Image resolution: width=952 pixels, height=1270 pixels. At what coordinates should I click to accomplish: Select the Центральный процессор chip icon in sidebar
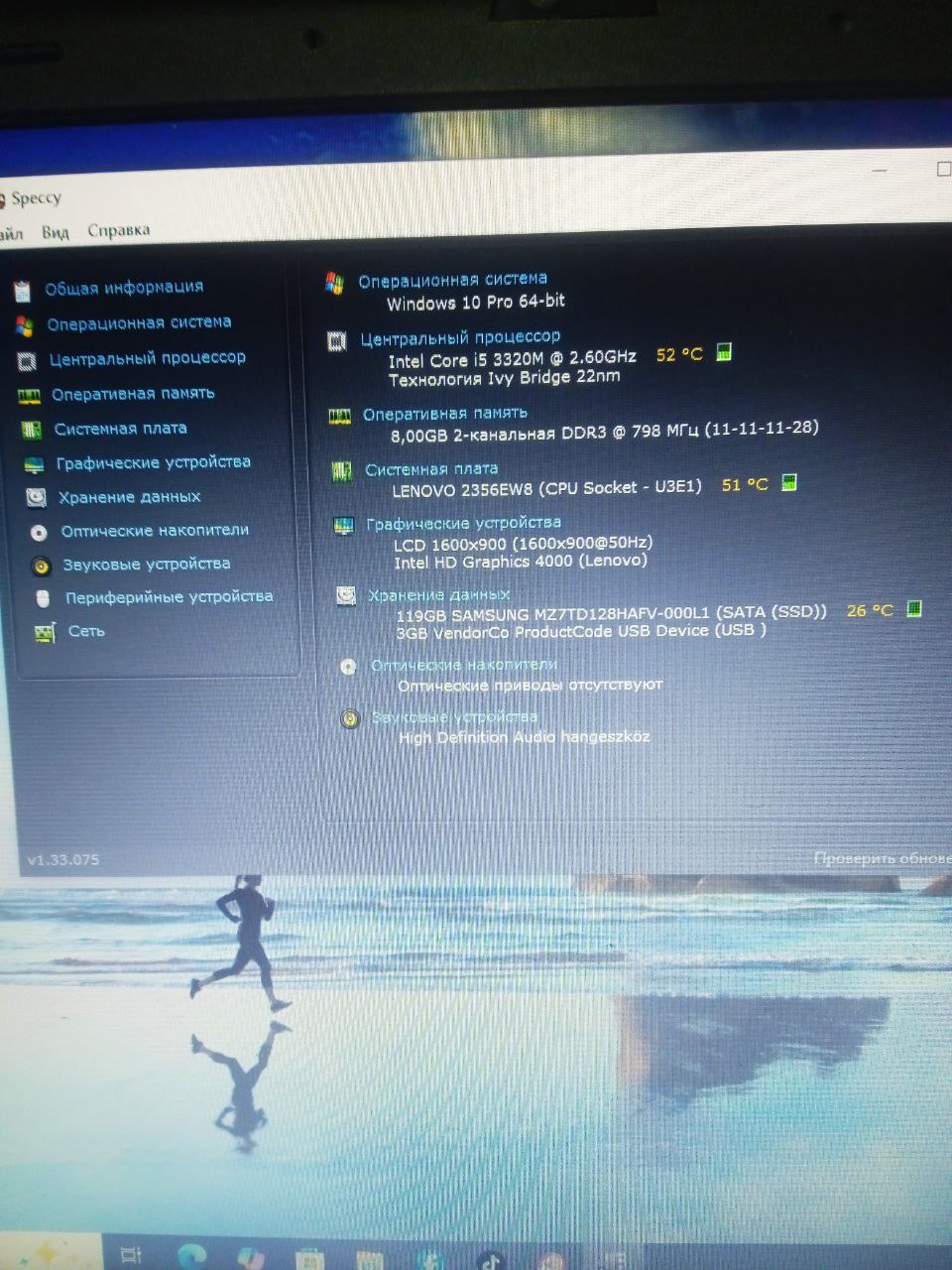tap(28, 361)
